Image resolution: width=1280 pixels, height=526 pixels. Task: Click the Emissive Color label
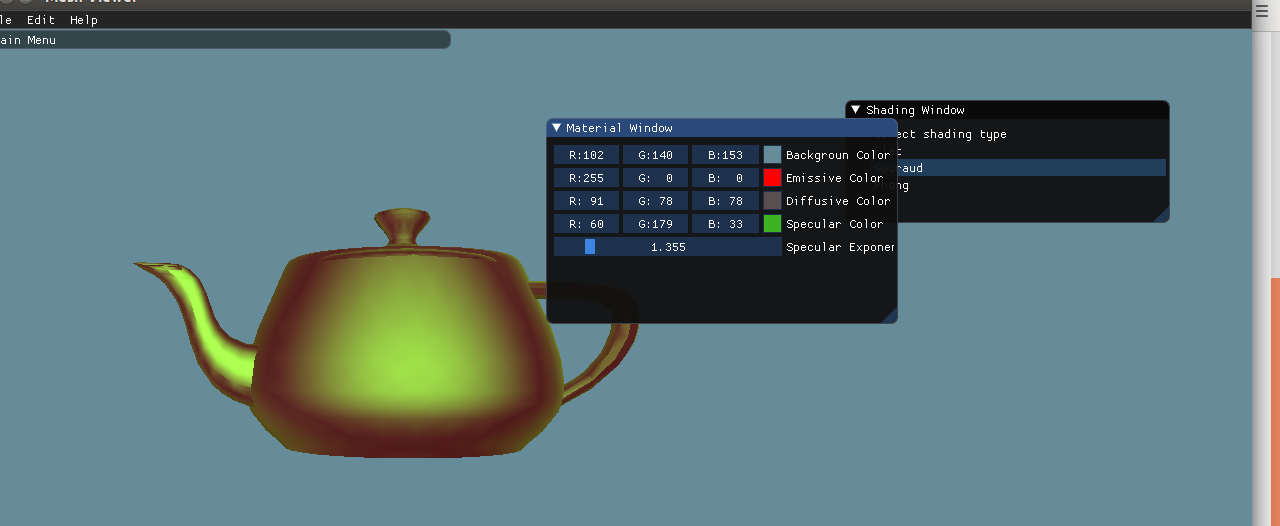835,178
